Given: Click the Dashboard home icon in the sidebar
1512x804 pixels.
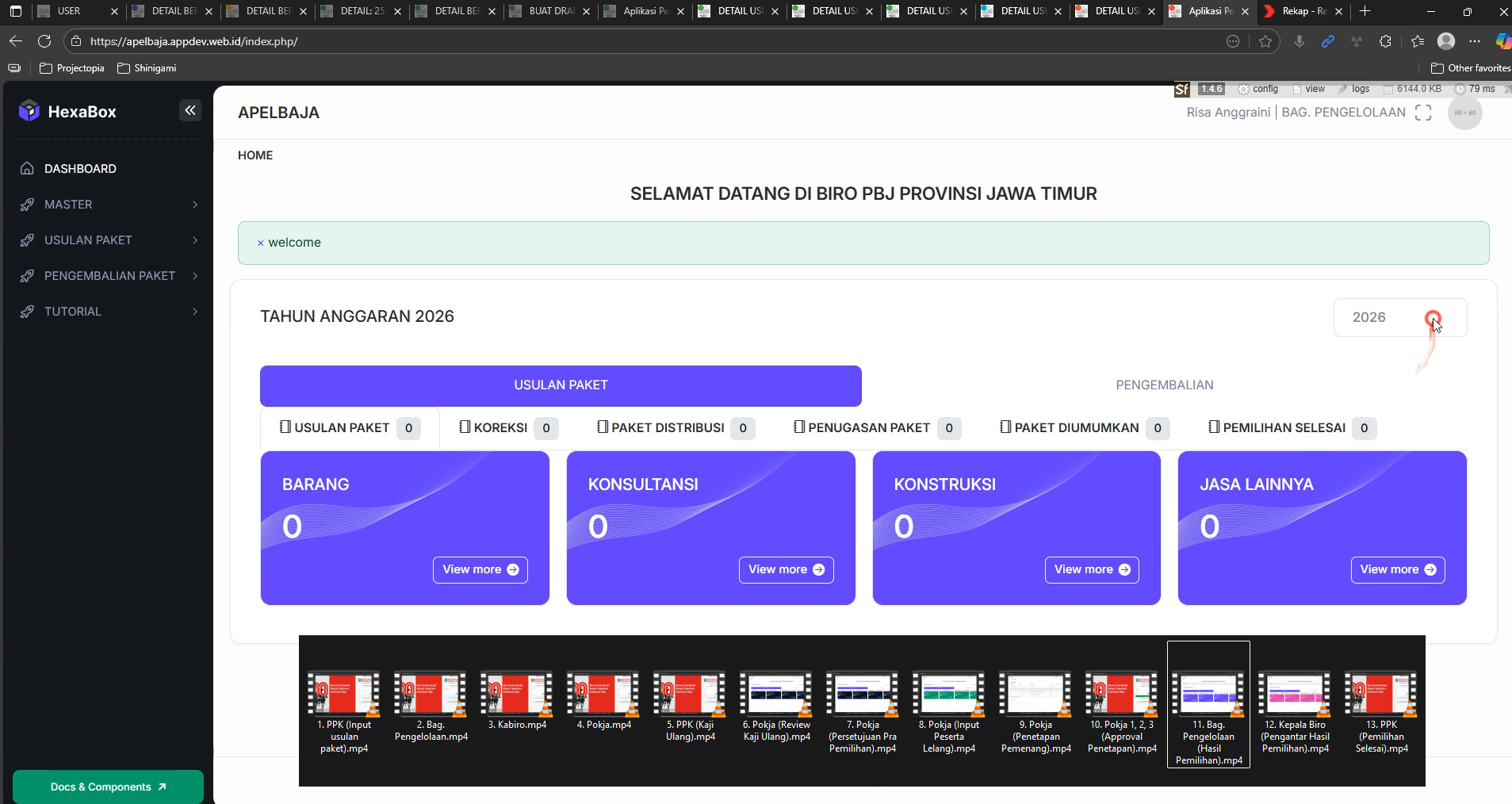Looking at the screenshot, I should pyautogui.click(x=27, y=169).
